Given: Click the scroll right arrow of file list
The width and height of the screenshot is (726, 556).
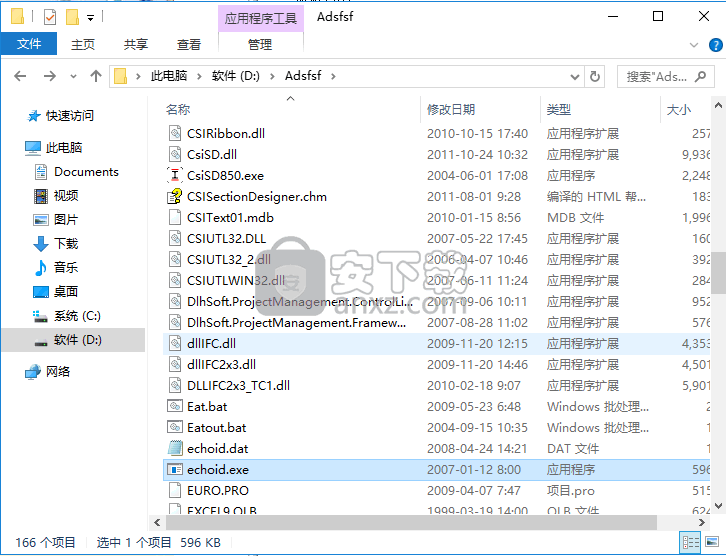Looking at the screenshot, I should (701, 523).
